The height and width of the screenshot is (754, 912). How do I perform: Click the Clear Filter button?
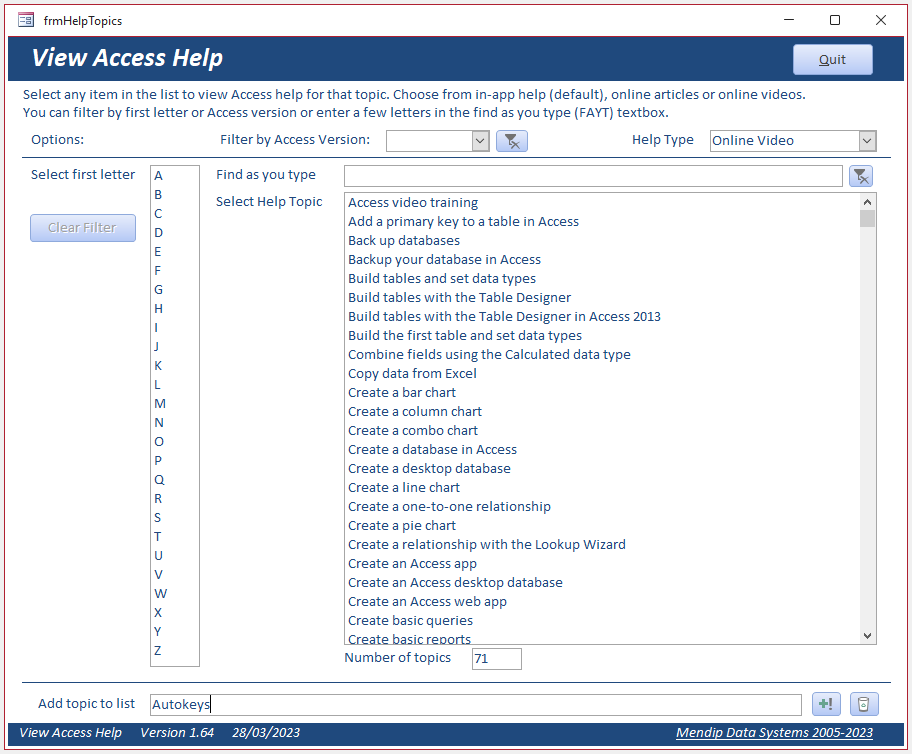click(83, 227)
